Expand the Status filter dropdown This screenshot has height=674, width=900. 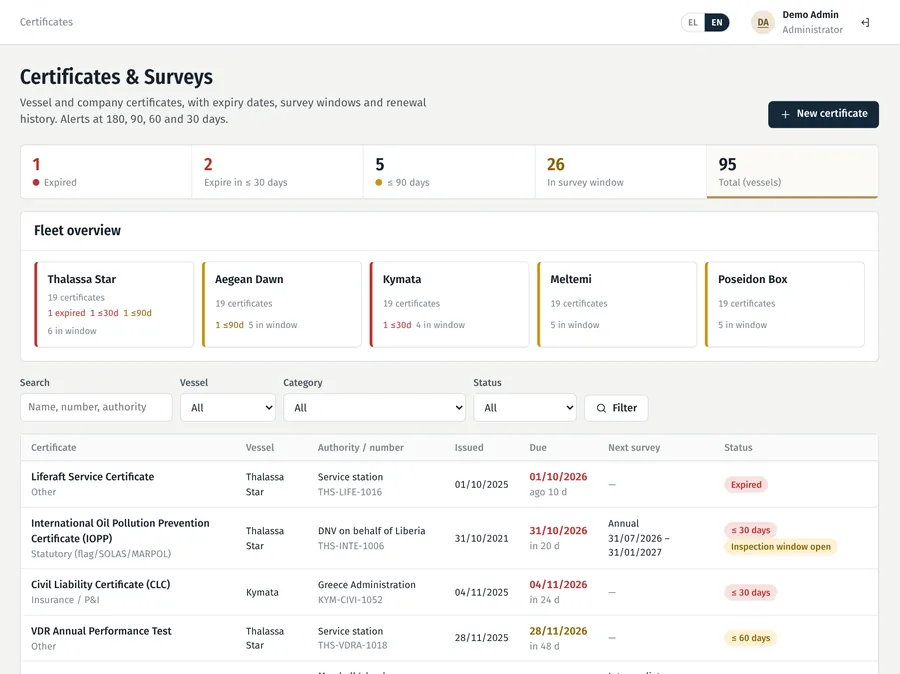pyautogui.click(x=525, y=408)
